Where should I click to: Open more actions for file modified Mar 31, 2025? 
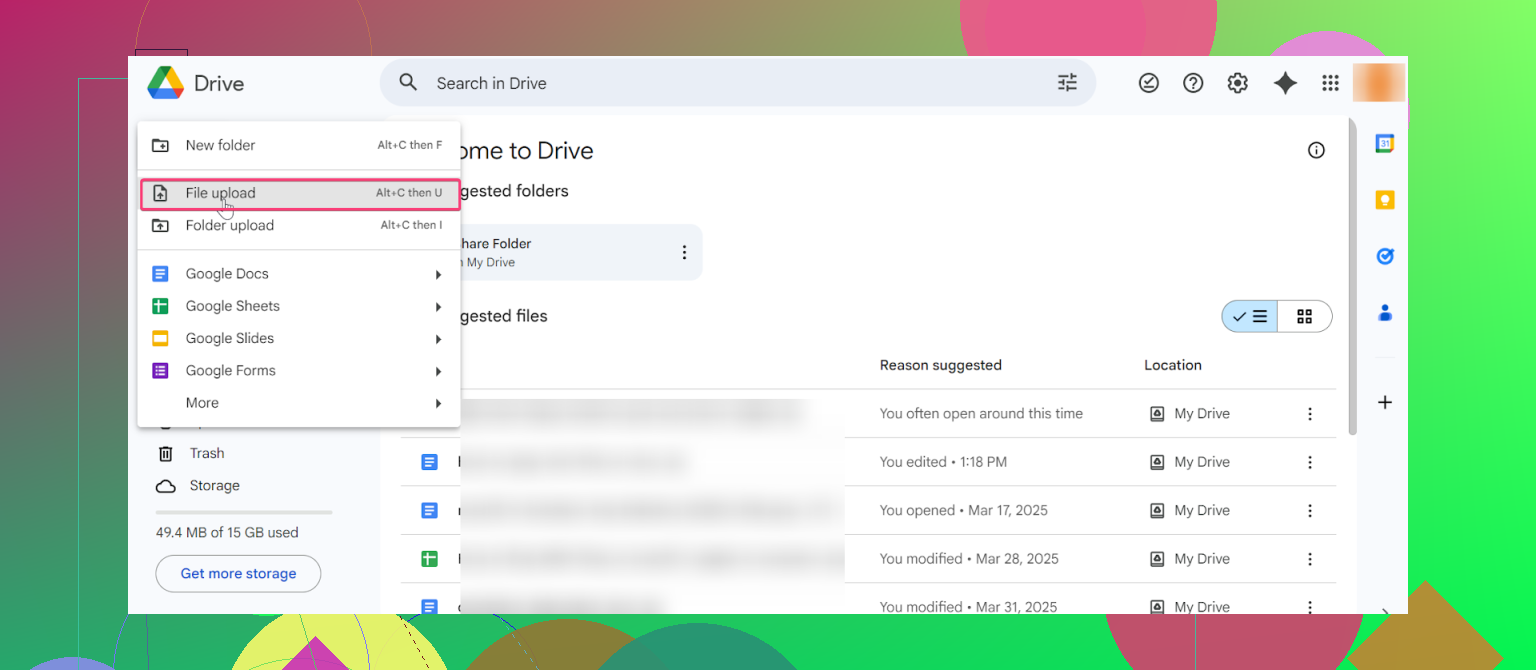tap(1309, 606)
